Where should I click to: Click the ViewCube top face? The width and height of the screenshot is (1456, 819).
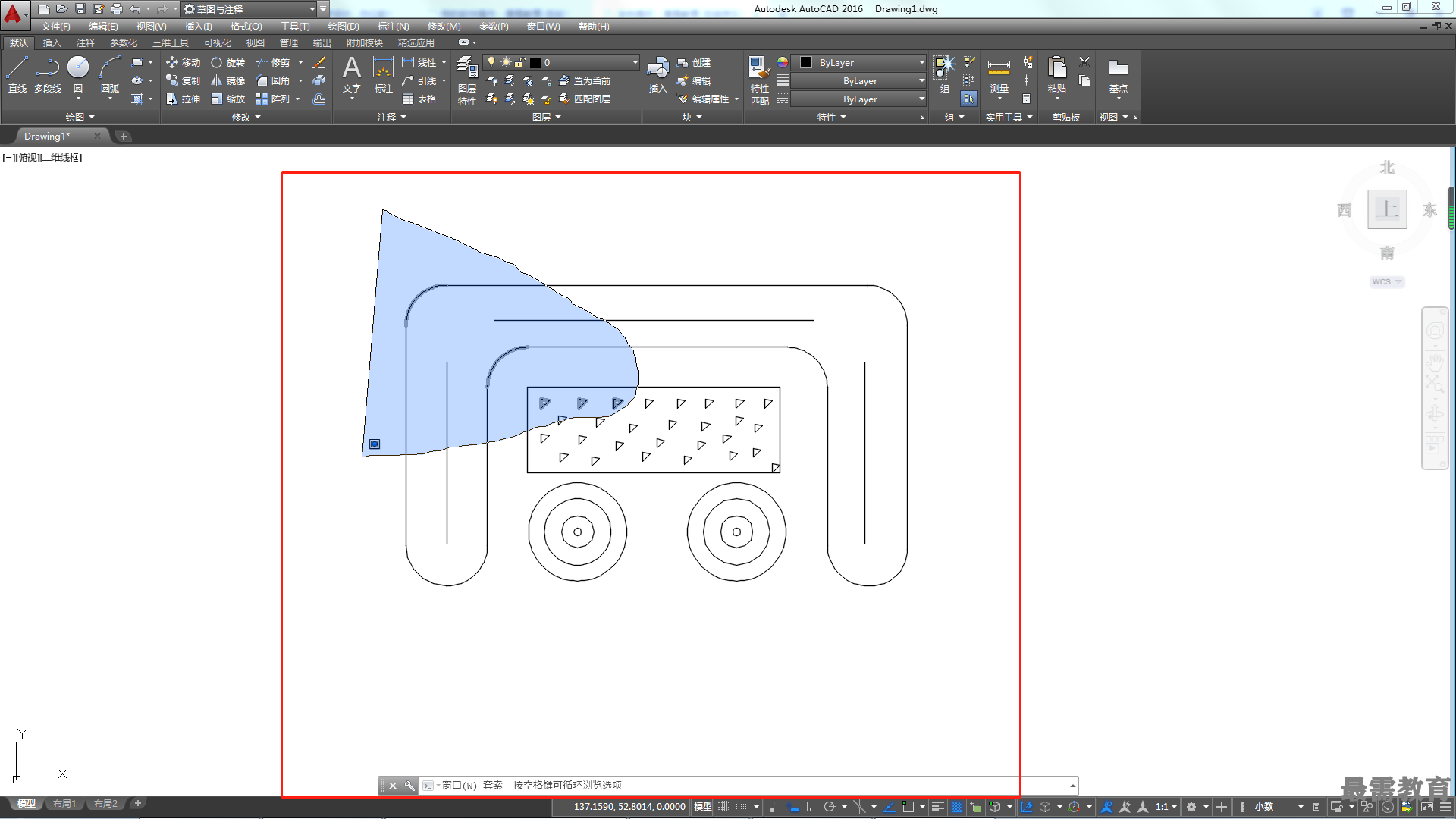[1387, 209]
